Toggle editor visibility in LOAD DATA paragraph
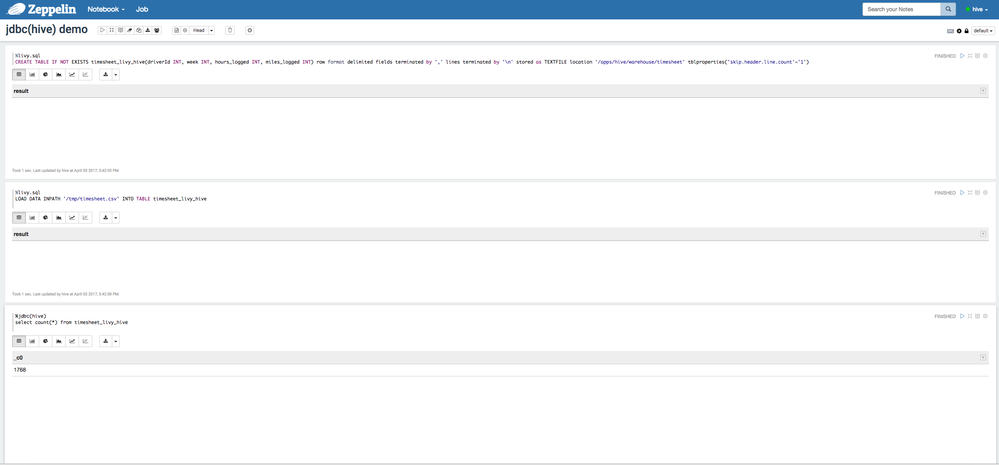 pos(970,192)
